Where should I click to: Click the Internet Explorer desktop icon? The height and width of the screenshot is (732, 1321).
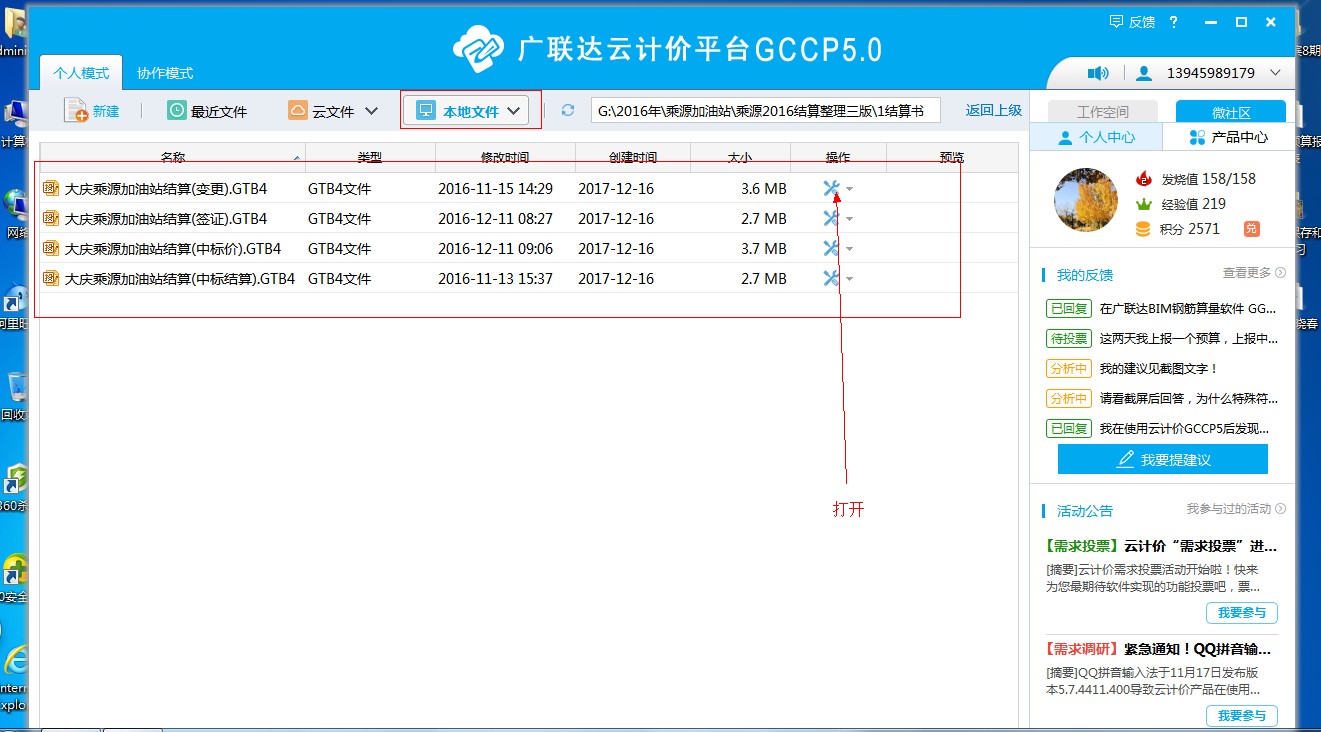[x=14, y=661]
